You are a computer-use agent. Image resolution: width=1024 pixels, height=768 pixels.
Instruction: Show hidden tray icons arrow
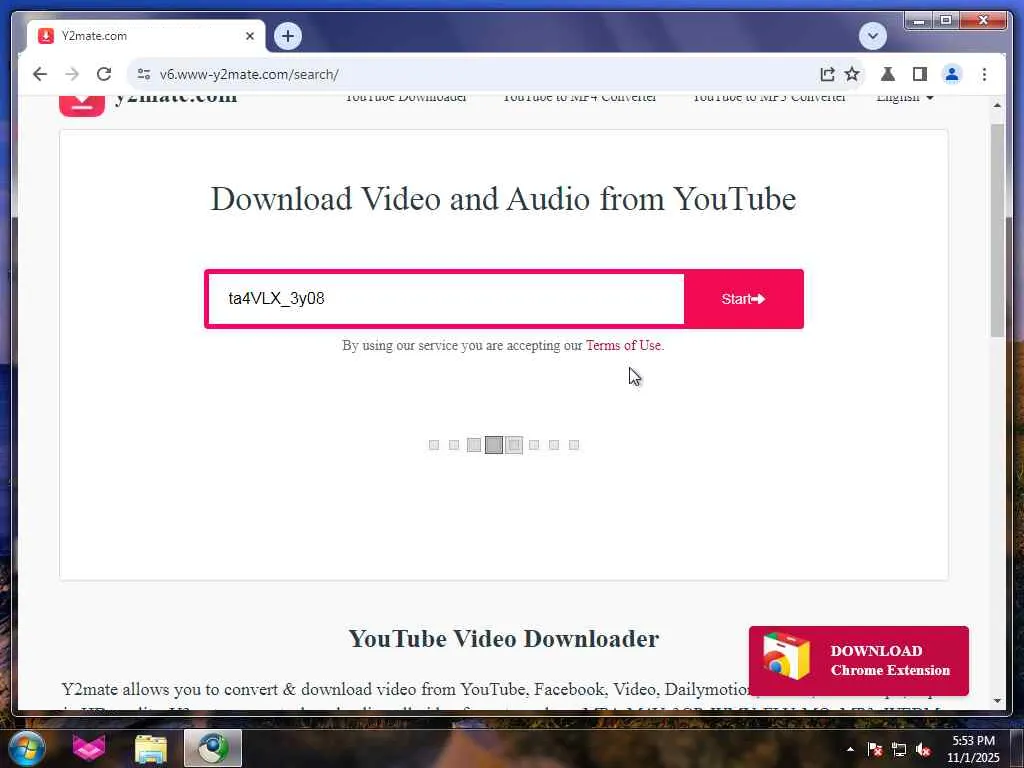point(850,749)
